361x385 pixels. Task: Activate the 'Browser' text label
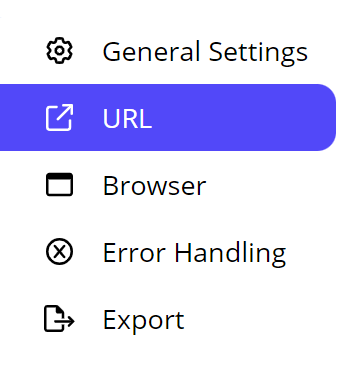coord(155,186)
